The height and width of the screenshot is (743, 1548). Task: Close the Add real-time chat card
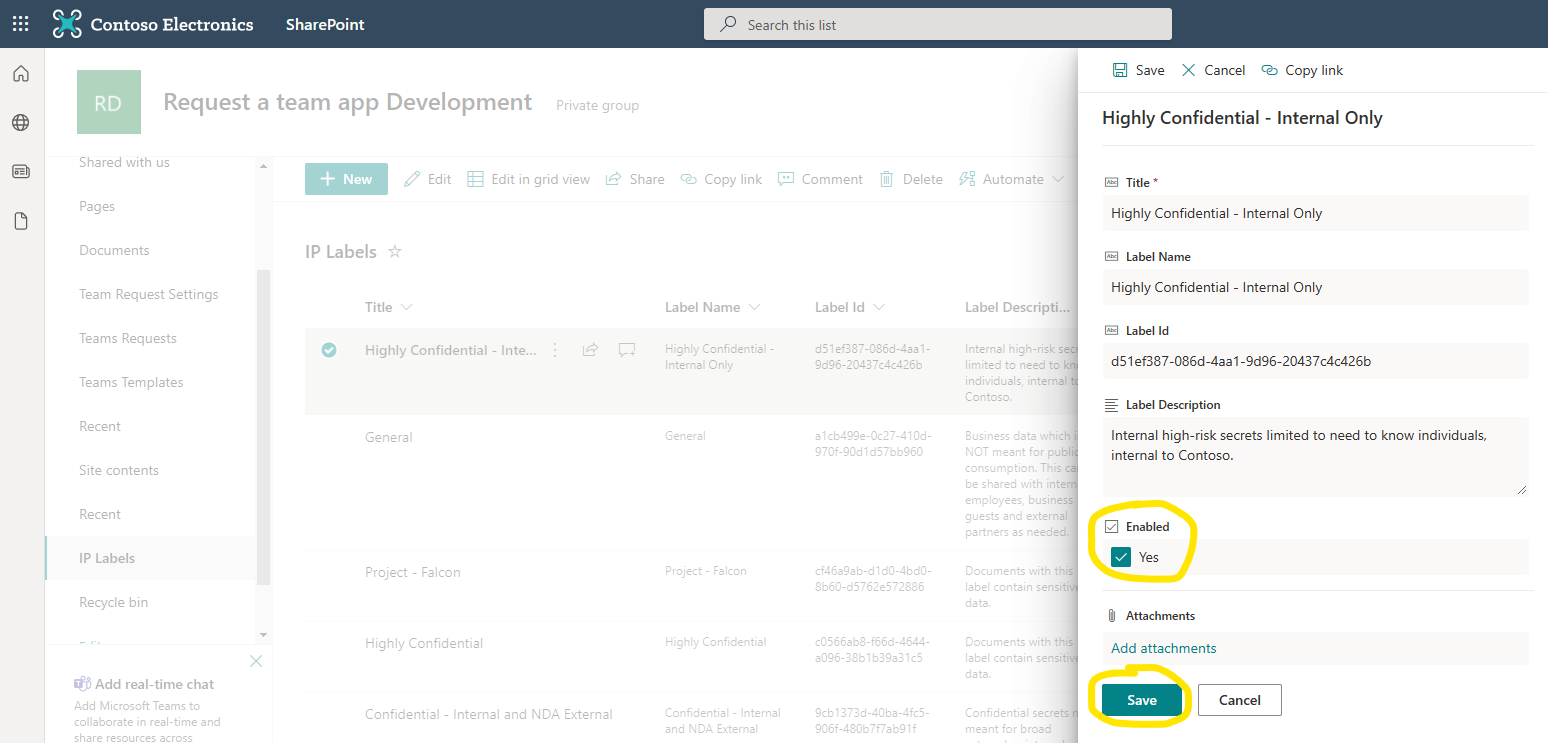[x=256, y=661]
